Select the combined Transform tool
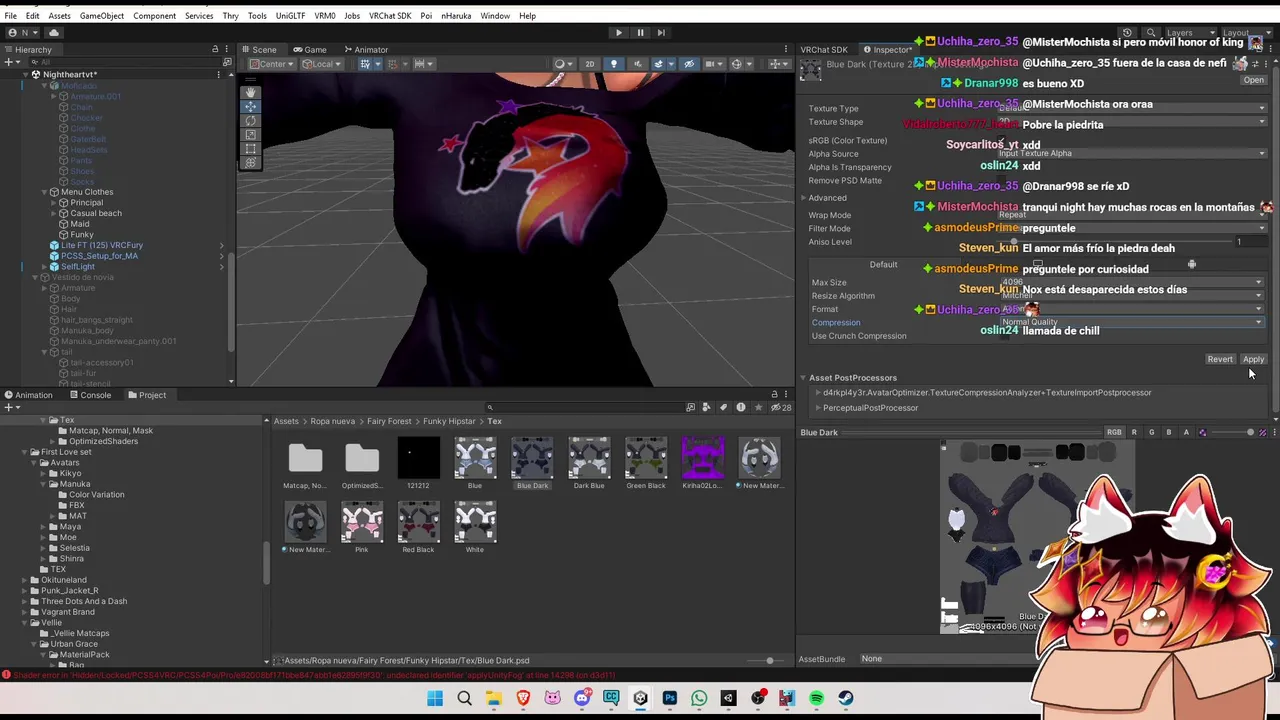The height and width of the screenshot is (720, 1280). coord(251,162)
